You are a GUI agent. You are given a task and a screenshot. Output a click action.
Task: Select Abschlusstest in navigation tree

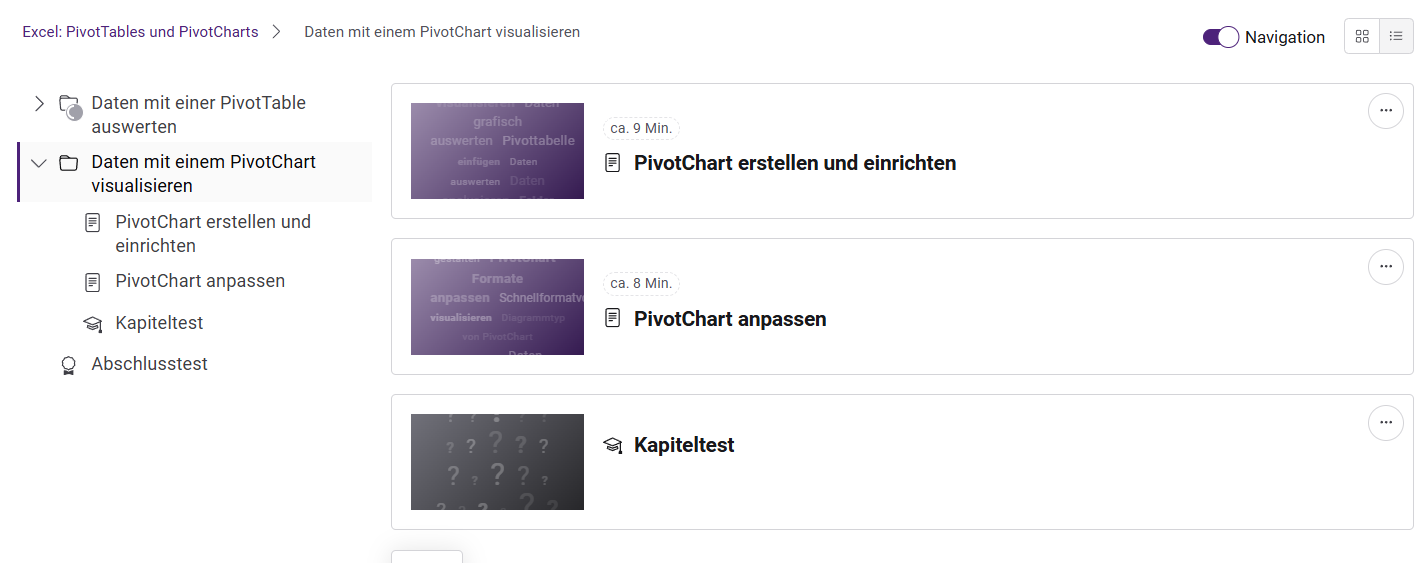[x=150, y=364]
